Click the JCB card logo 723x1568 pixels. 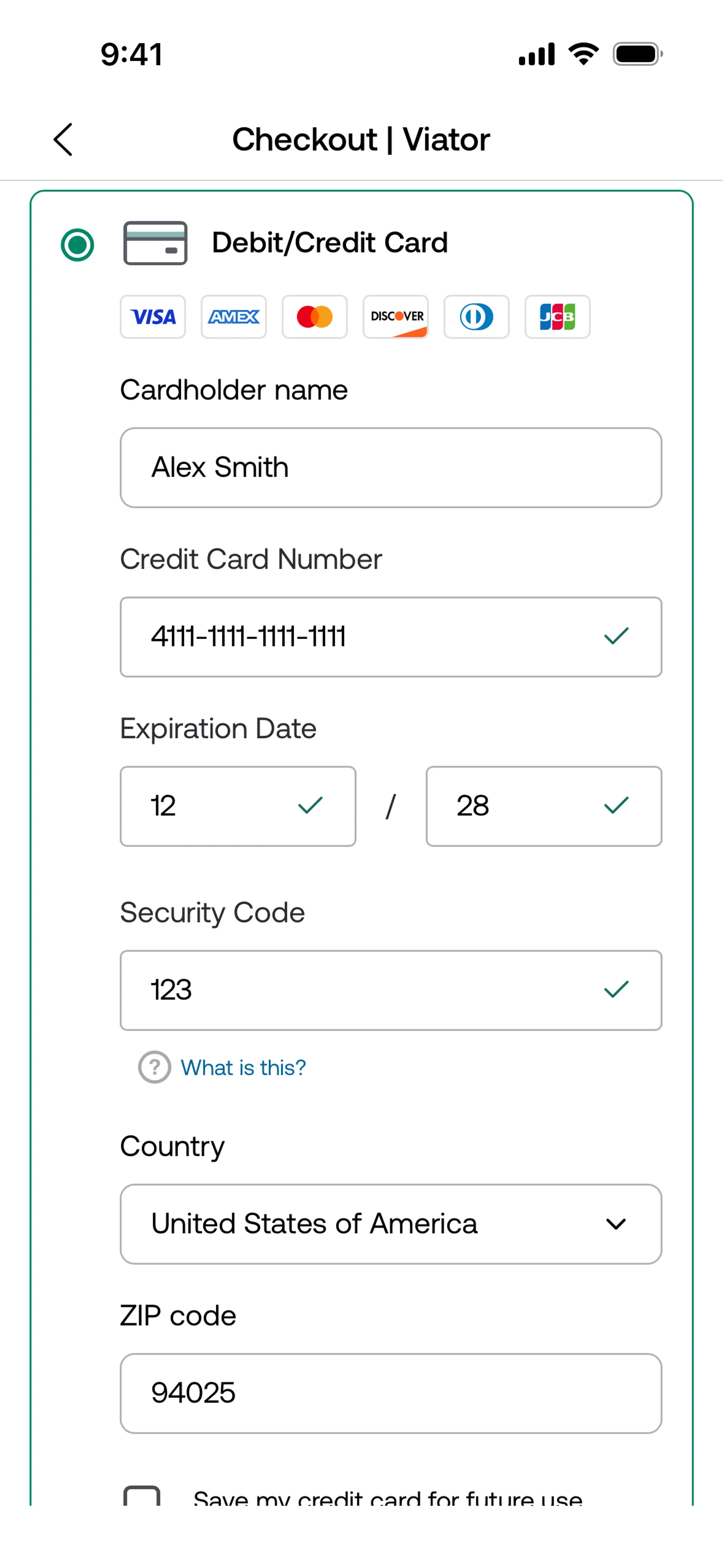[557, 316]
